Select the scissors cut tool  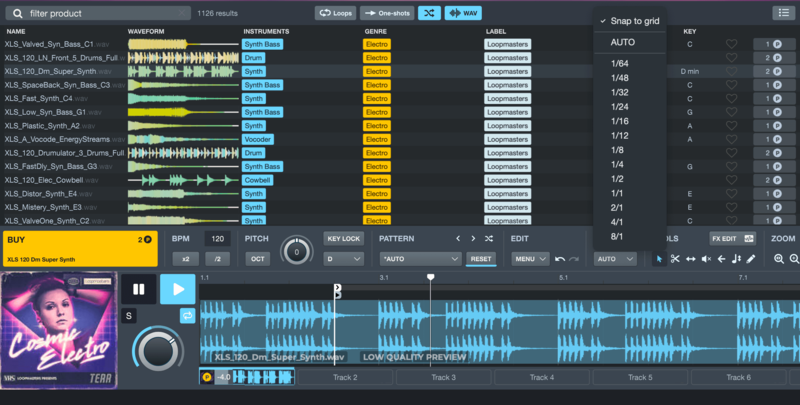[675, 259]
